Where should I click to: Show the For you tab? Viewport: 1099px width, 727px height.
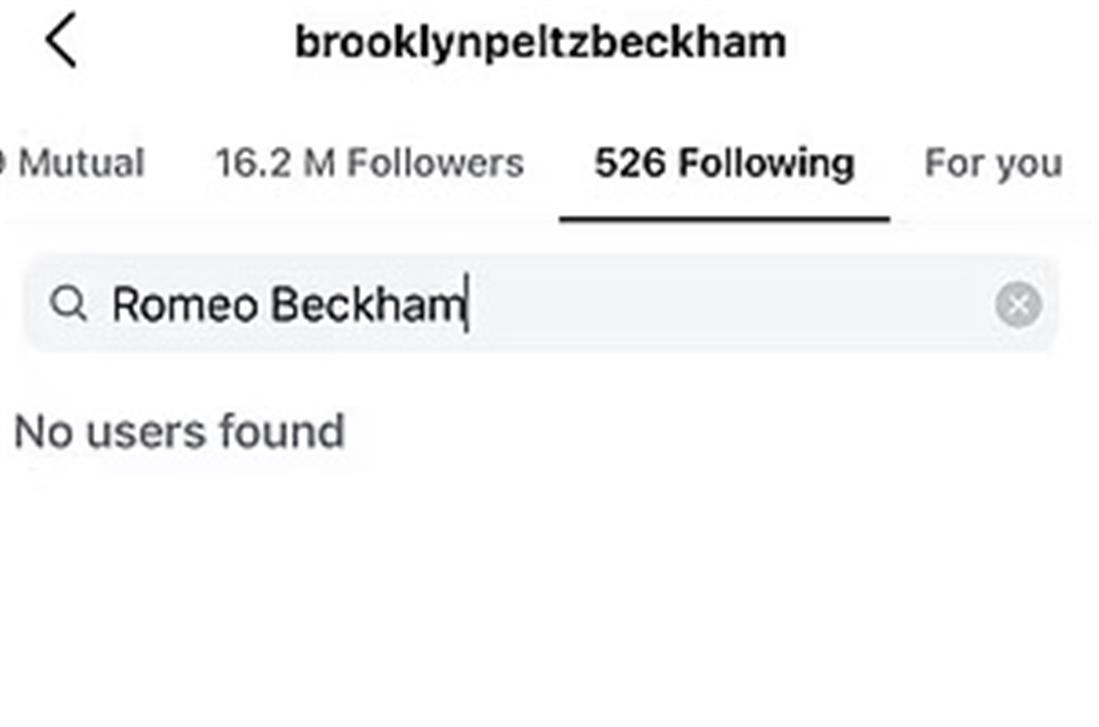pyautogui.click(x=992, y=163)
